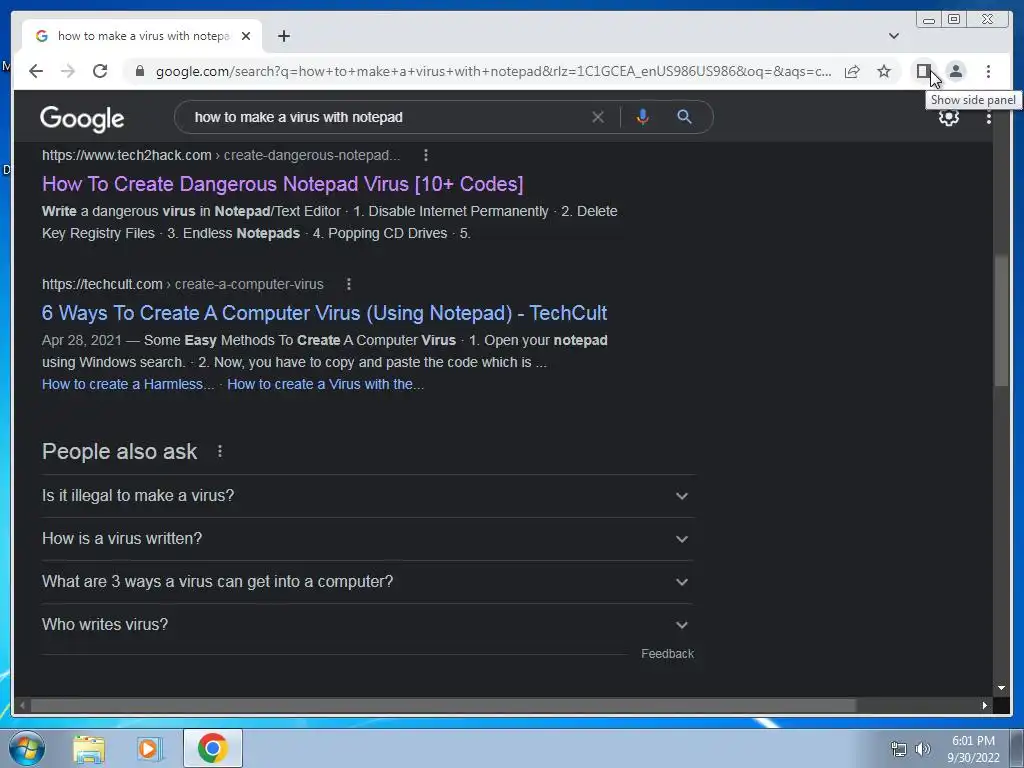The image size is (1024, 768).
Task: Click 'People also ask' heading
Action: click(120, 451)
